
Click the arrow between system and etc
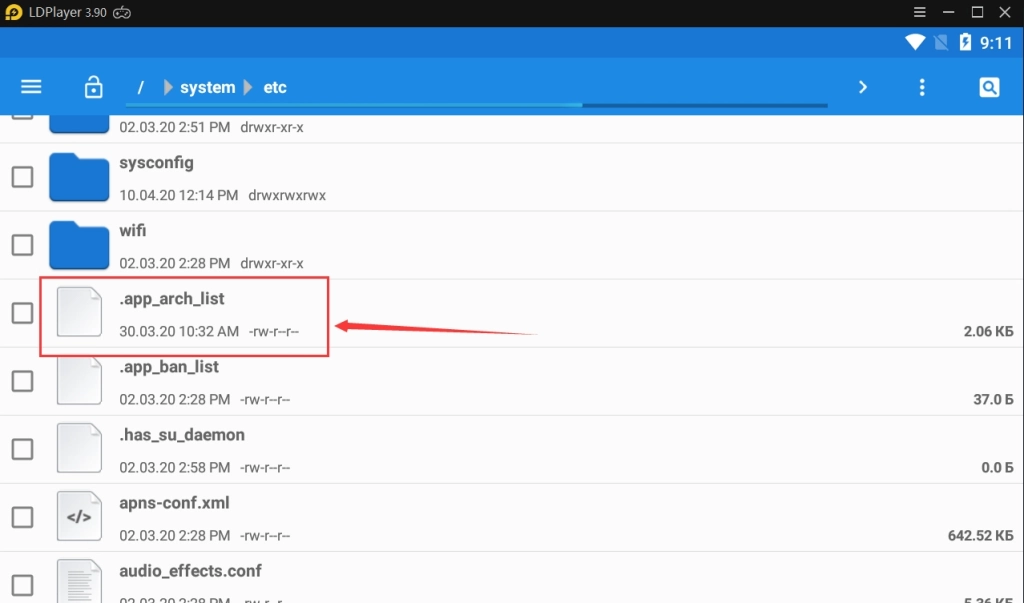[x=249, y=87]
